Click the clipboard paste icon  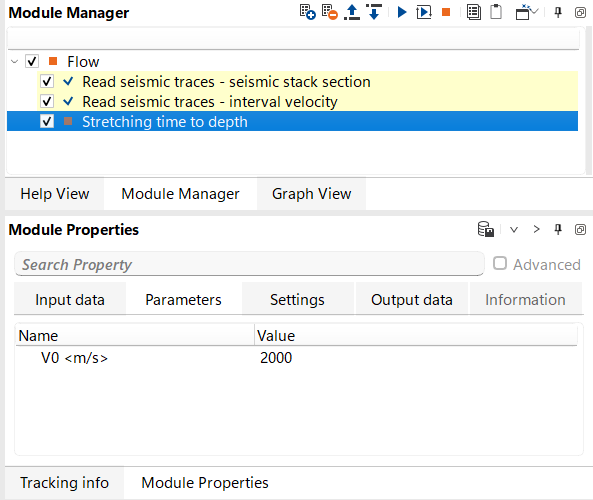pos(496,12)
